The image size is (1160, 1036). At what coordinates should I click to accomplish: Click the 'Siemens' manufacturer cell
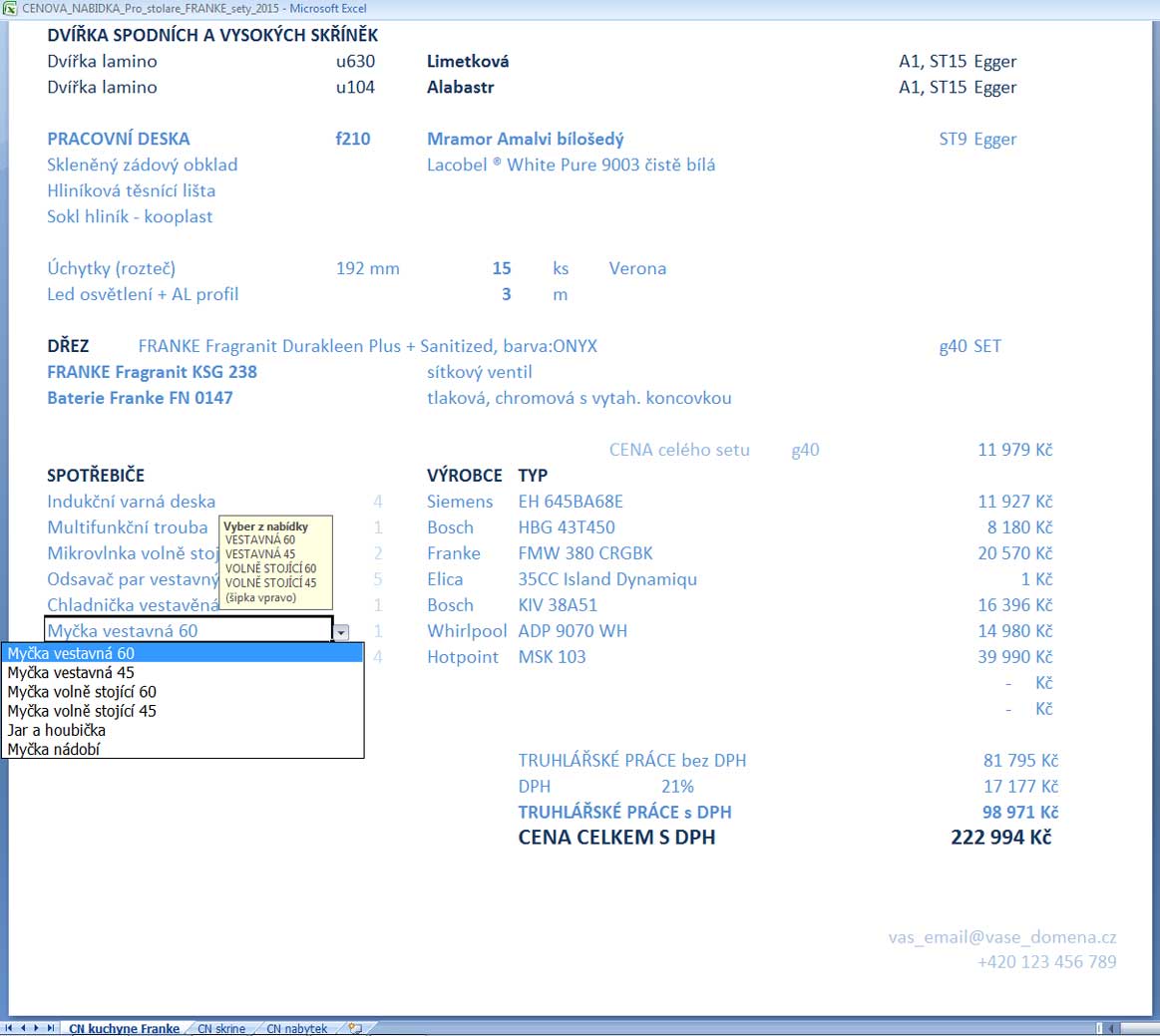pos(460,502)
